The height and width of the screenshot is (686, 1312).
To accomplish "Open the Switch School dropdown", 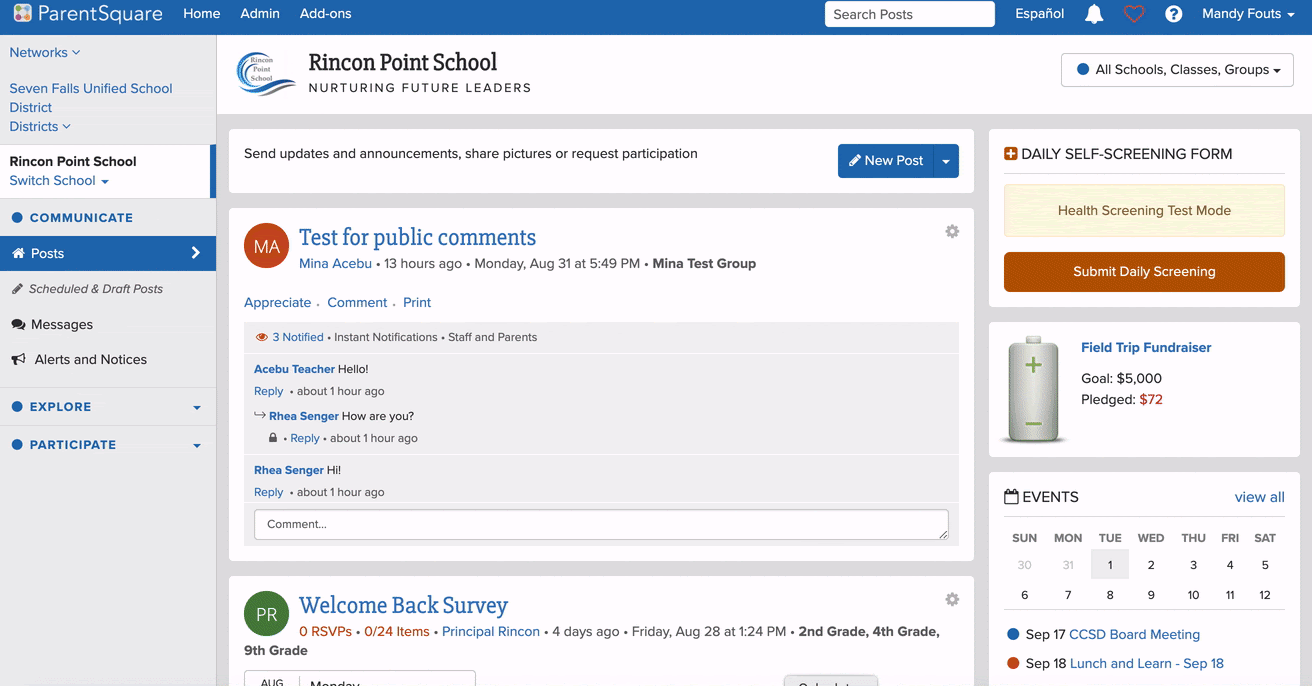I will 59,181.
